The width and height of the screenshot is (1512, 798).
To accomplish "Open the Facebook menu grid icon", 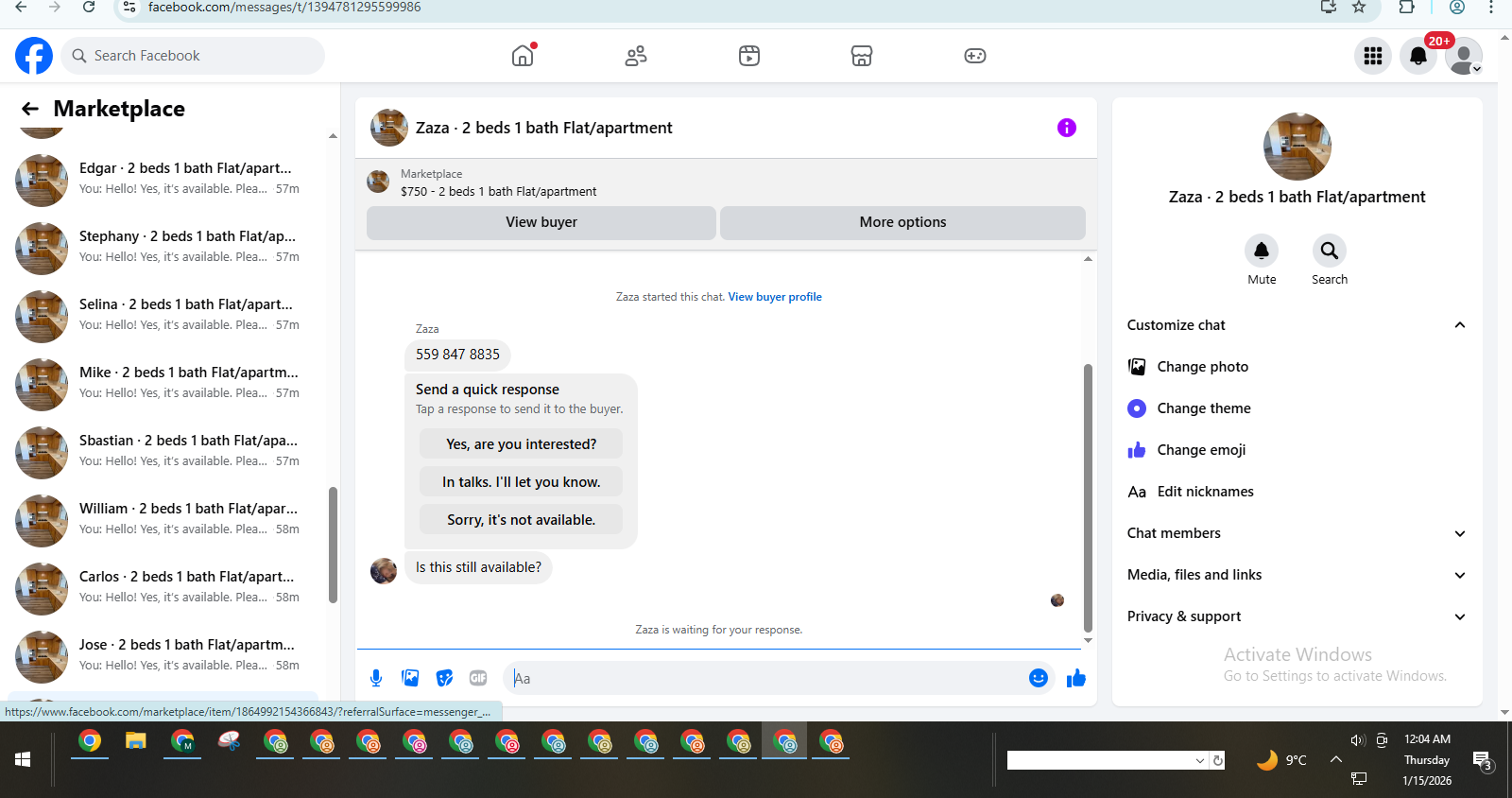I will pos(1373,56).
